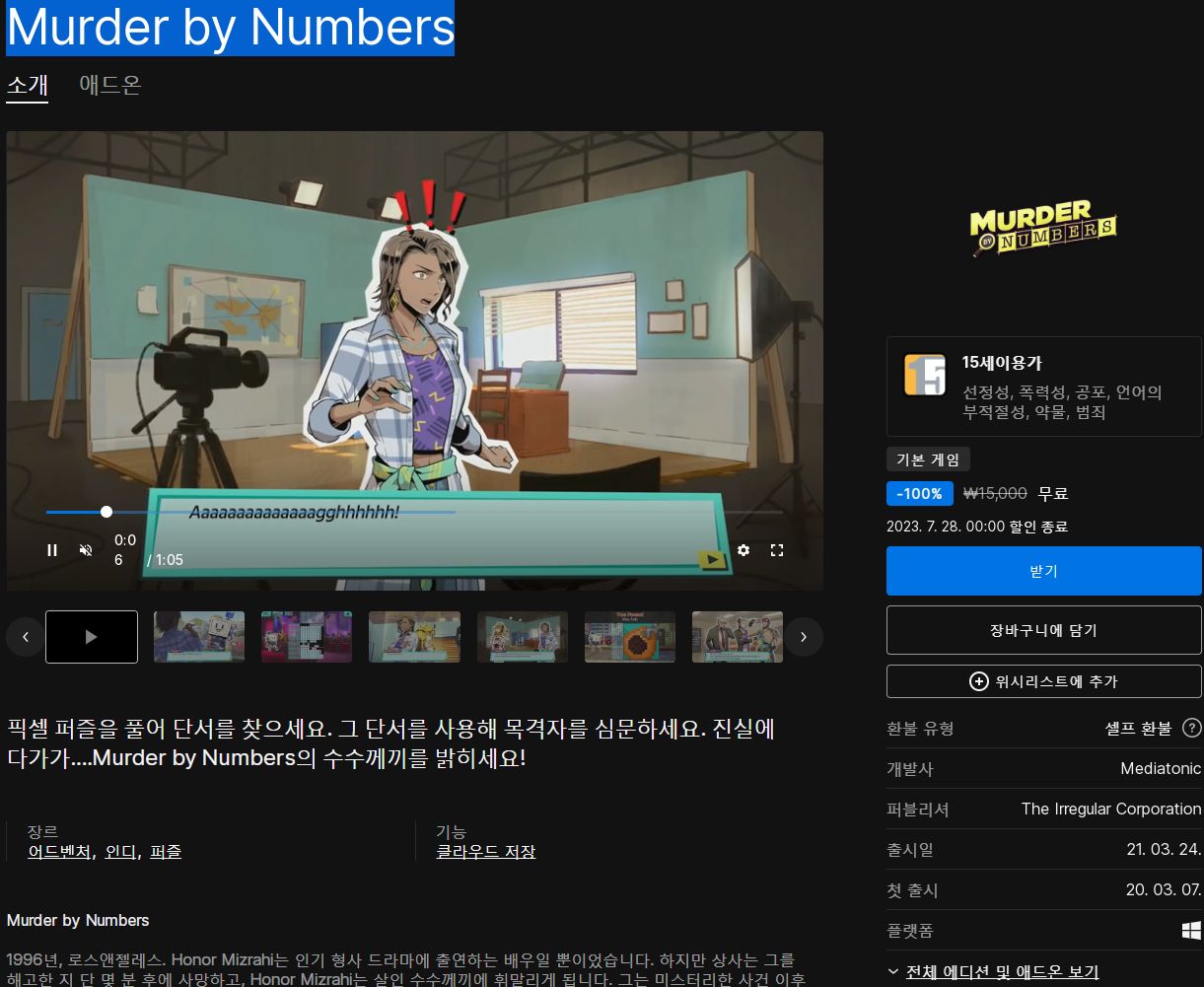Go to next media thumbnails
This screenshot has width=1204, height=987.
pos(804,637)
